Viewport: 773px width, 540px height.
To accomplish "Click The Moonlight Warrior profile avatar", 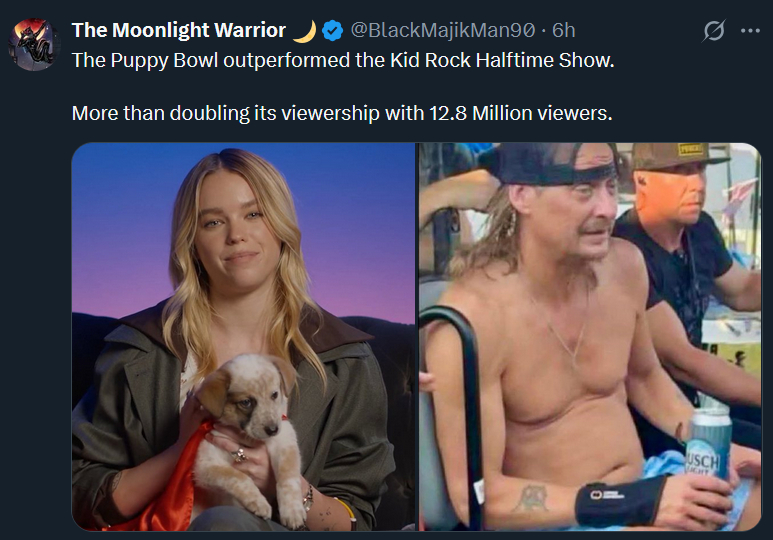I will tap(34, 44).
